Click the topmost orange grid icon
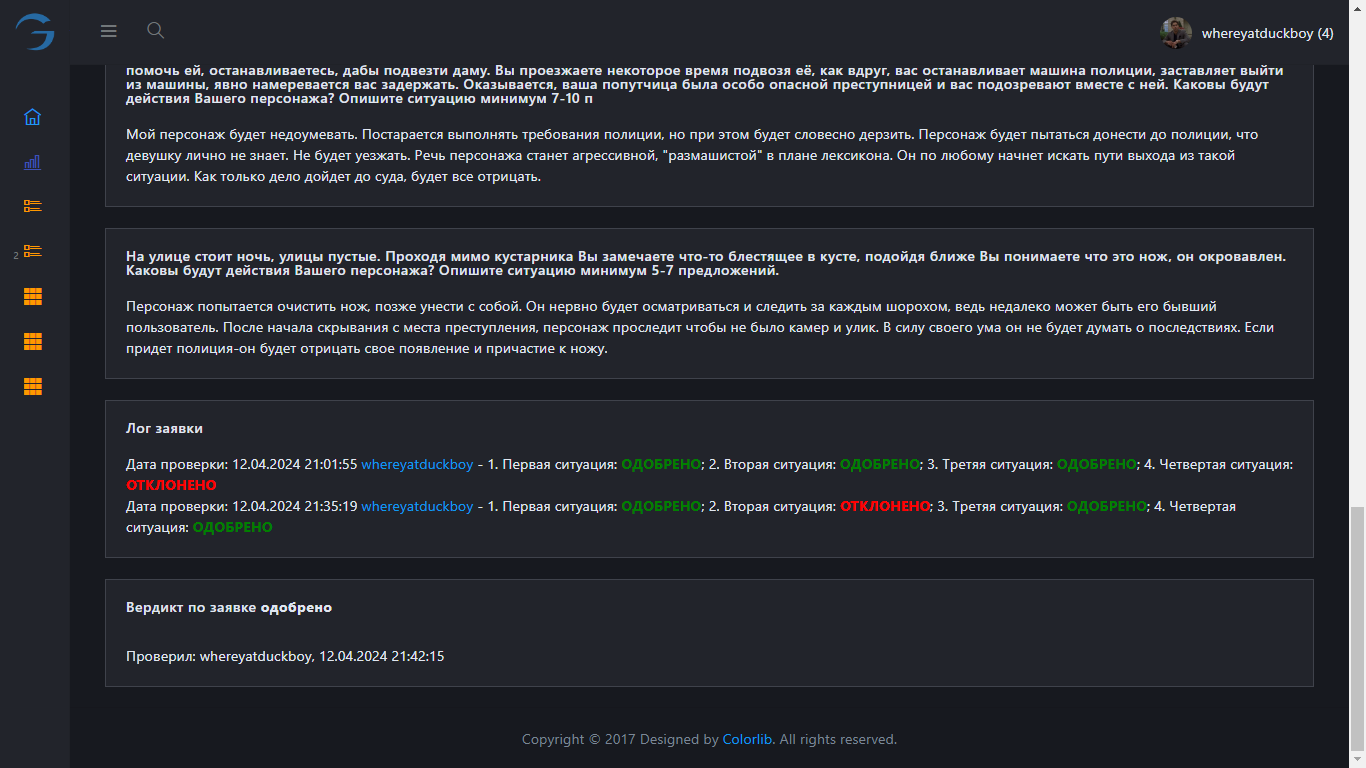This screenshot has height=768, width=1366. click(32, 297)
